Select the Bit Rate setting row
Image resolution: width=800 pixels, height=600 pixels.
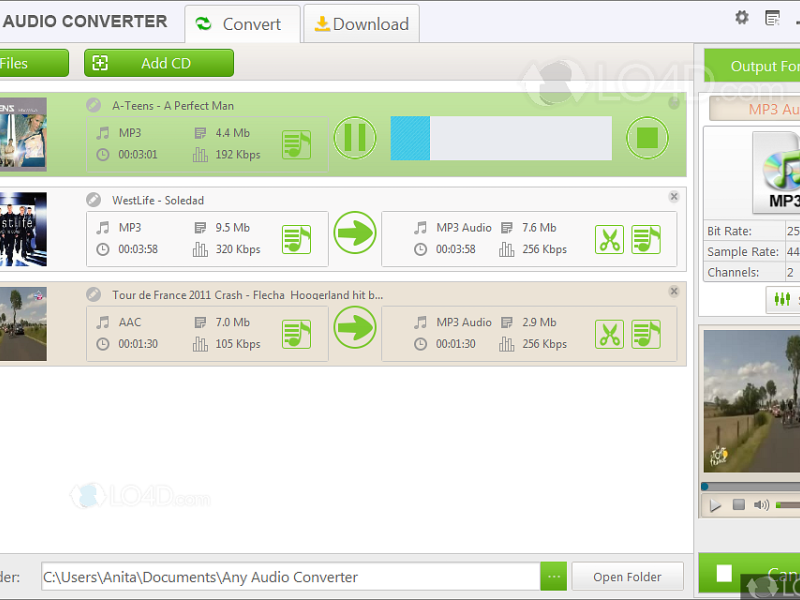click(x=752, y=231)
